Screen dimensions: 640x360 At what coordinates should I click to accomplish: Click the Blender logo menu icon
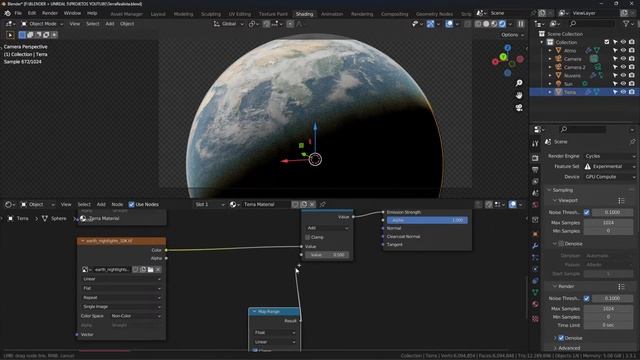click(7, 13)
